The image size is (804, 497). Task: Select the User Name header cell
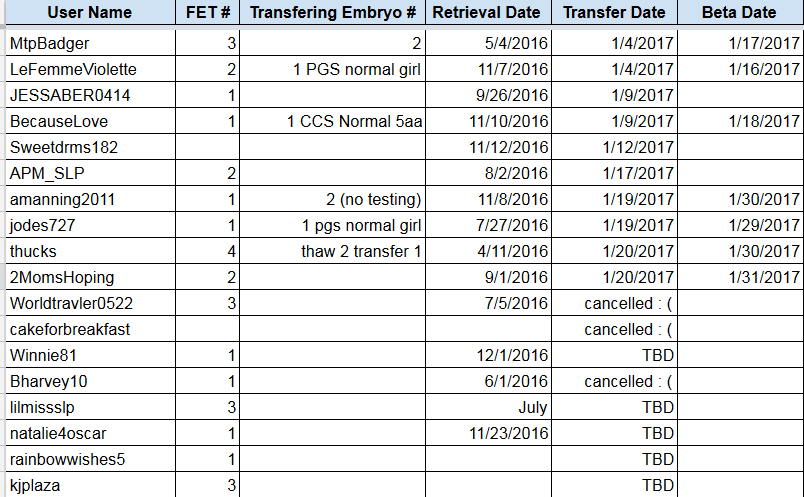90,12
